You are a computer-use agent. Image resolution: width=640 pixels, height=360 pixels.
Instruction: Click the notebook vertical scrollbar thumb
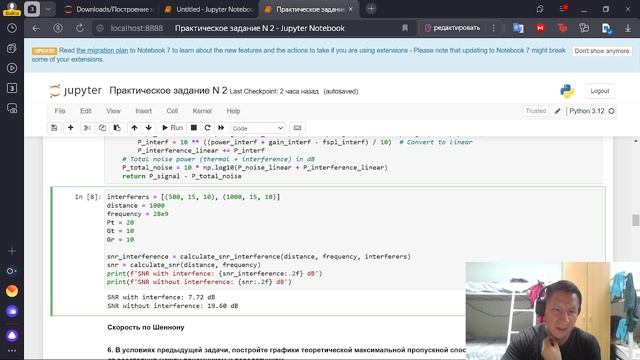636,220
